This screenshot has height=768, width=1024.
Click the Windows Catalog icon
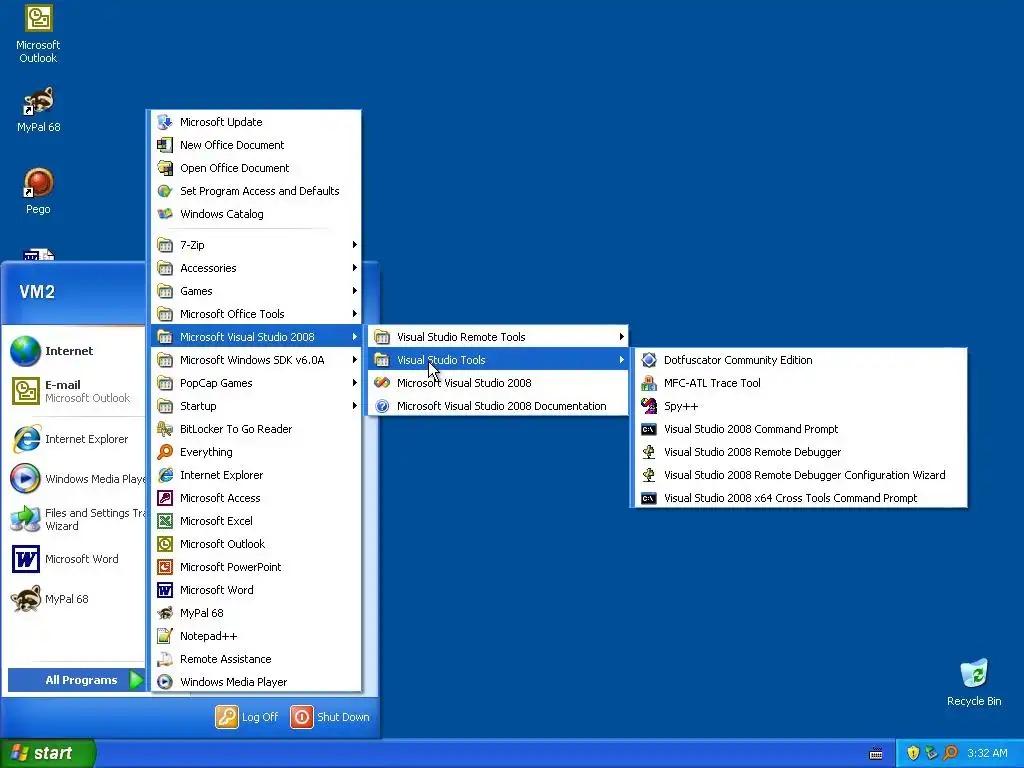click(165, 214)
